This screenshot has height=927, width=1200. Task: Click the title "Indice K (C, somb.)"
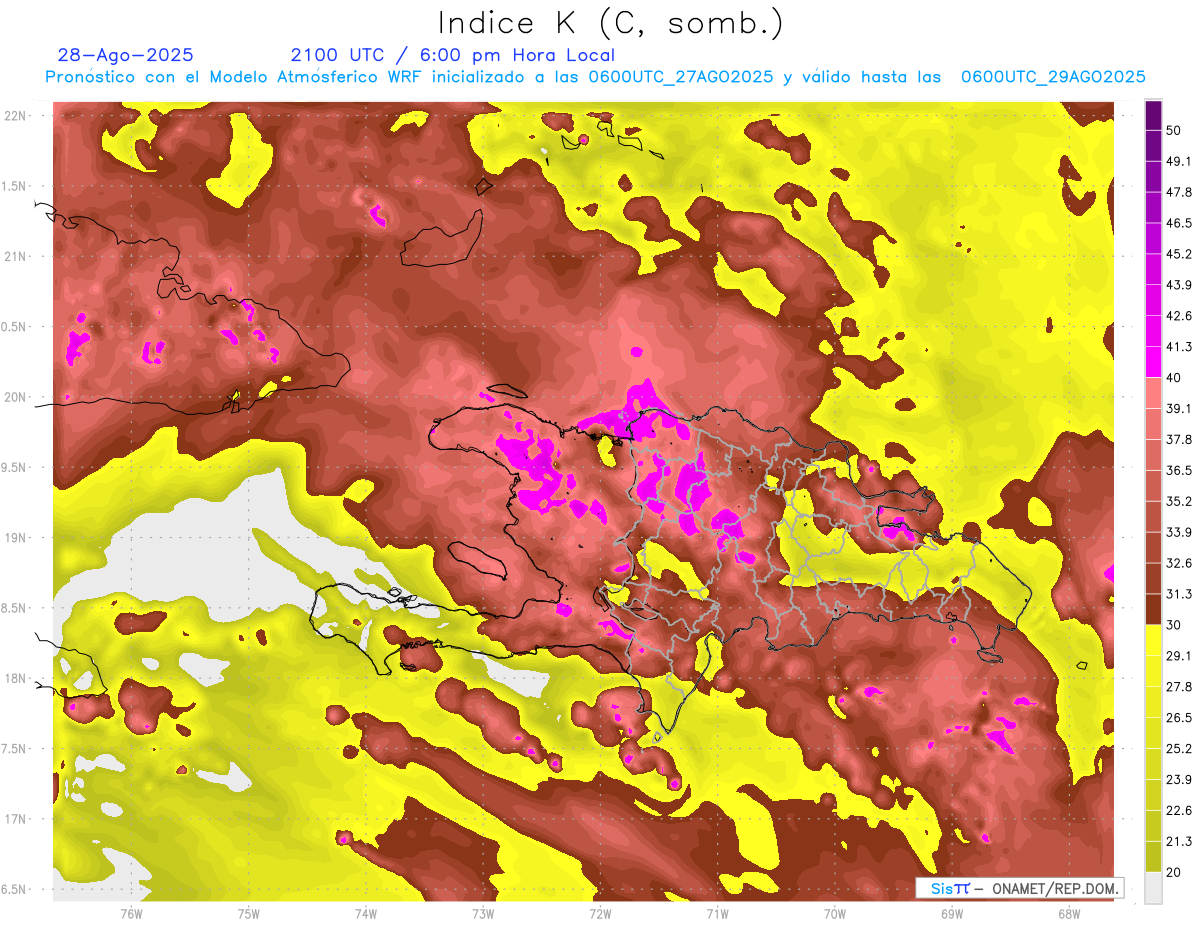tap(611, 24)
